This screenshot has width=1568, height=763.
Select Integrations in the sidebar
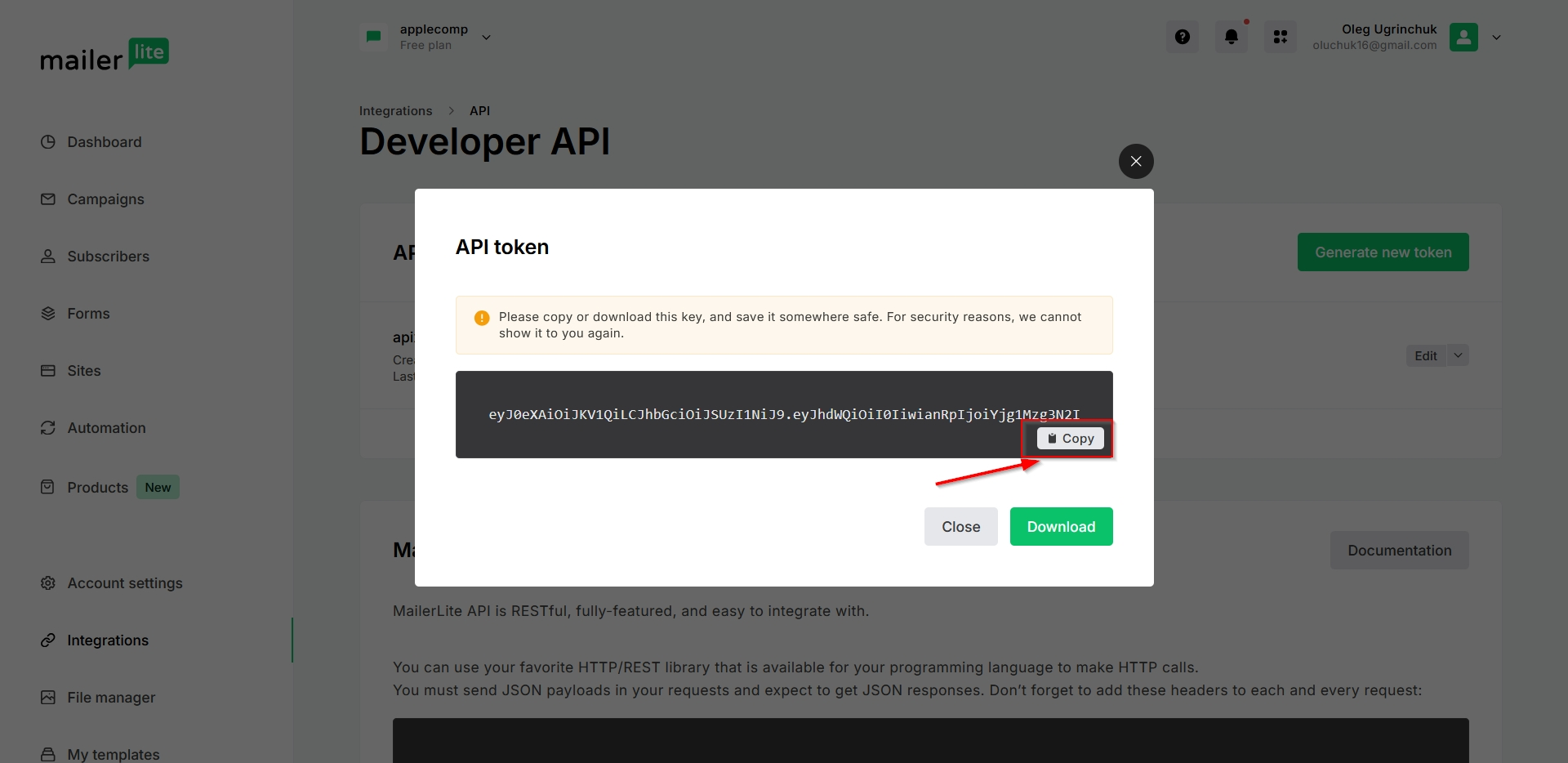[108, 640]
